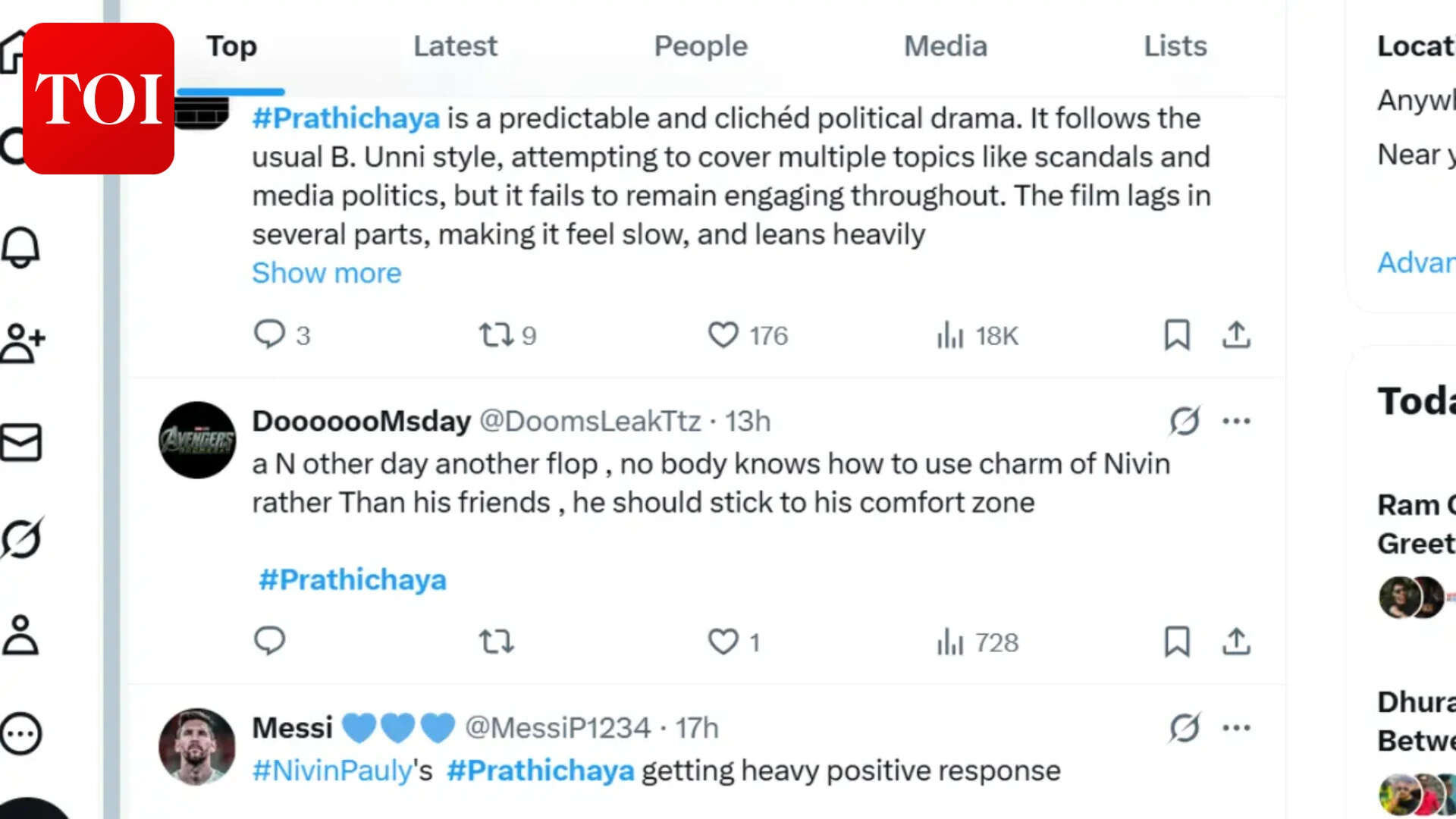Open Messages envelope icon
1456x819 pixels.
[21, 442]
